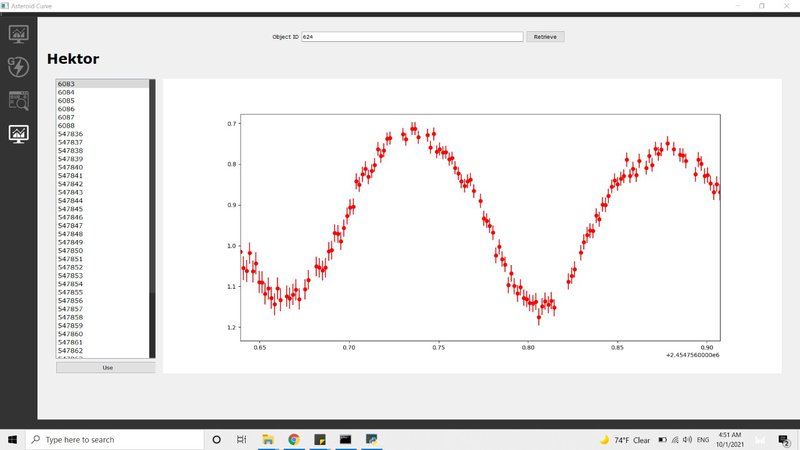Select list entry 547860

(x=103, y=334)
